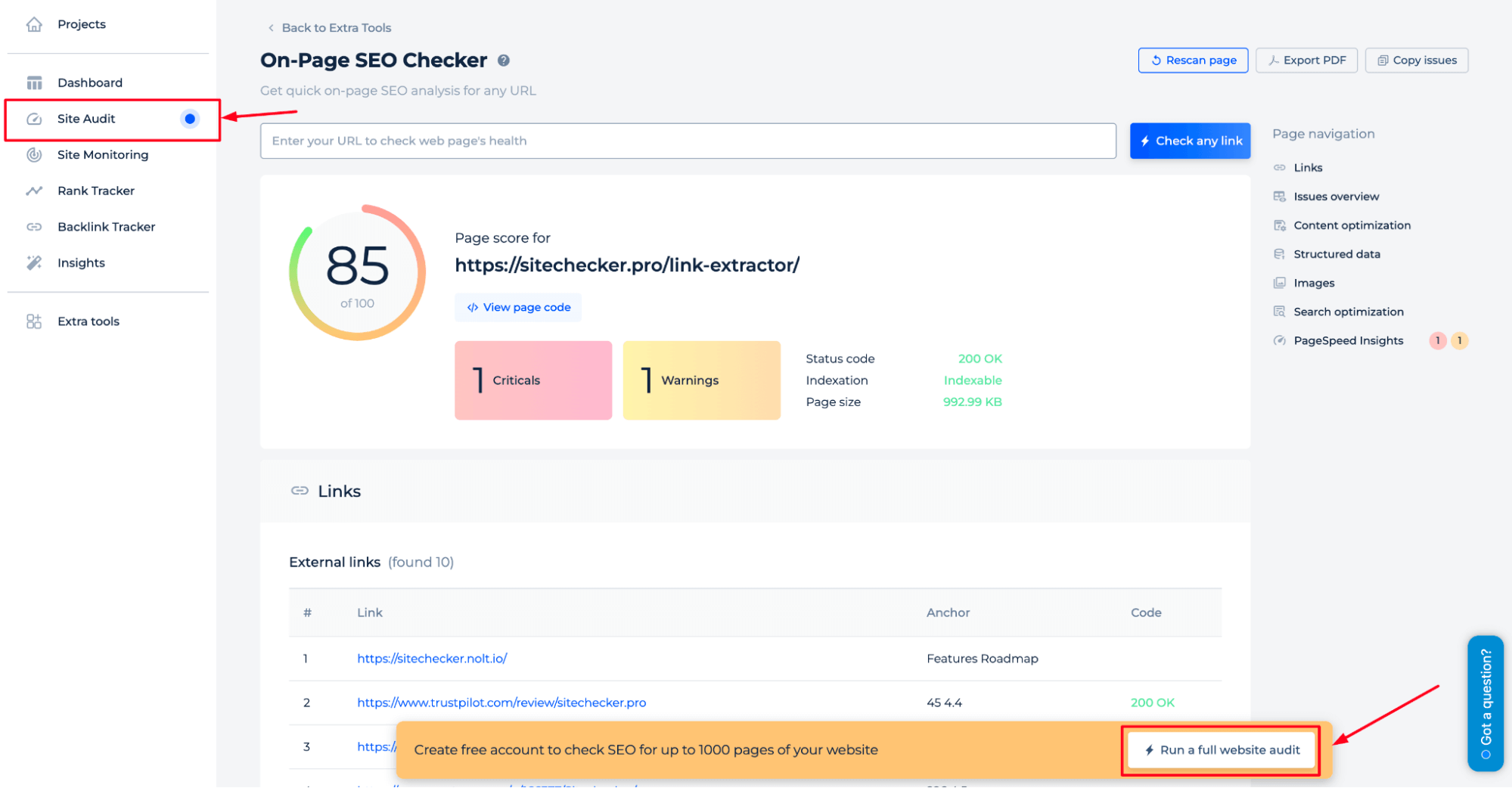Click the '200 OK' status code value
The image size is (1512, 788).
tap(980, 359)
